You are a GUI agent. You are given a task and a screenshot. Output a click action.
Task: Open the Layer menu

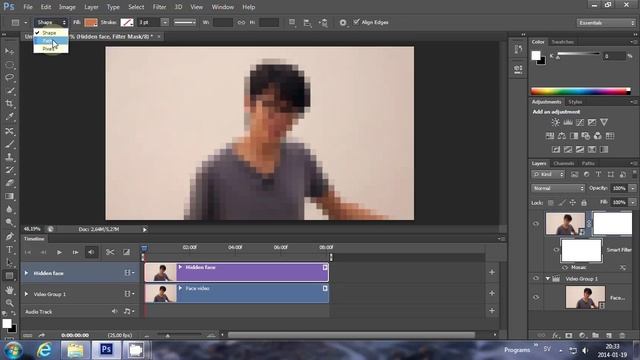(x=91, y=7)
